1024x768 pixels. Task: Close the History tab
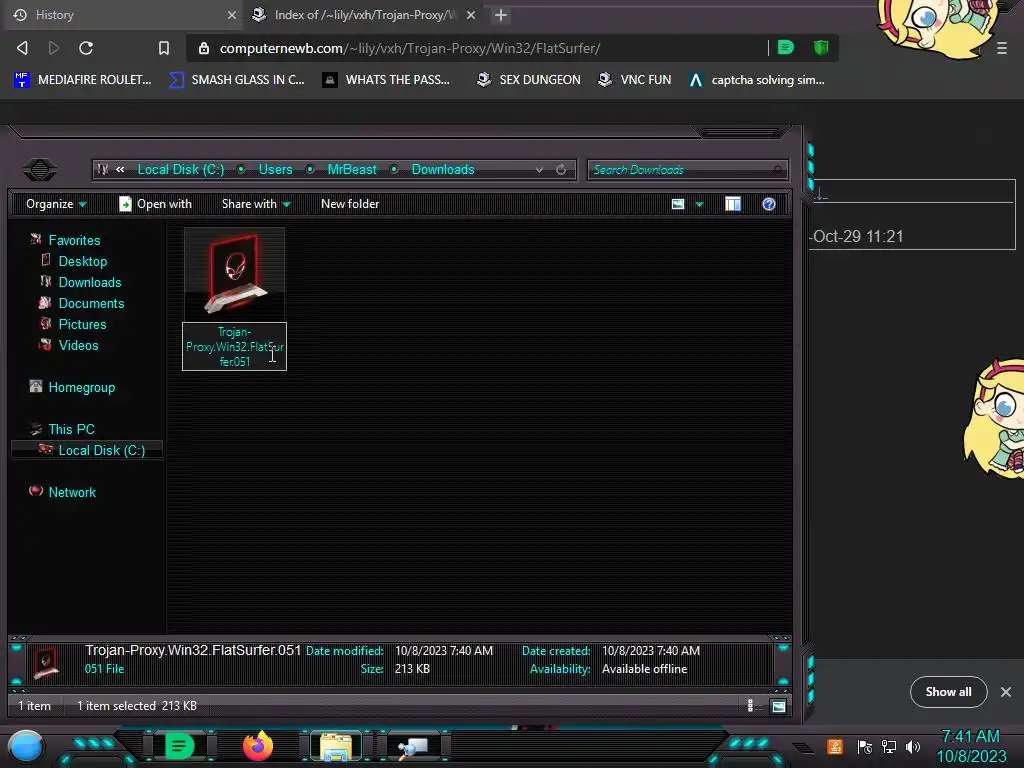[x=232, y=14]
